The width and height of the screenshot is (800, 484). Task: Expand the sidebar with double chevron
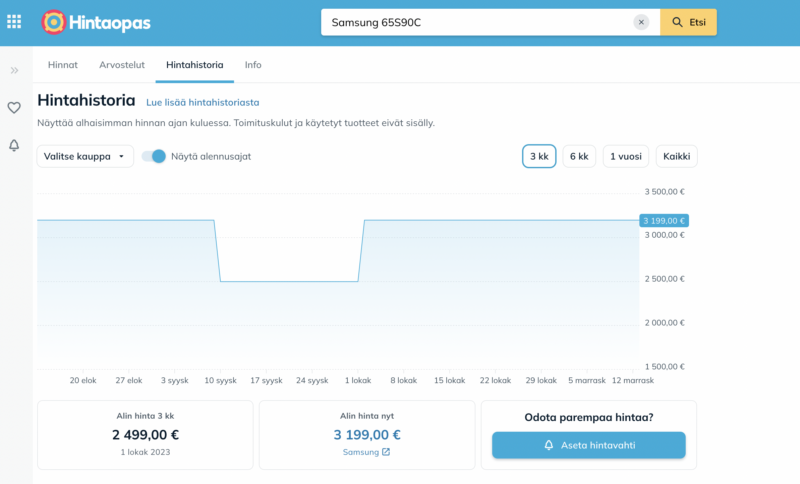[x=14, y=71]
